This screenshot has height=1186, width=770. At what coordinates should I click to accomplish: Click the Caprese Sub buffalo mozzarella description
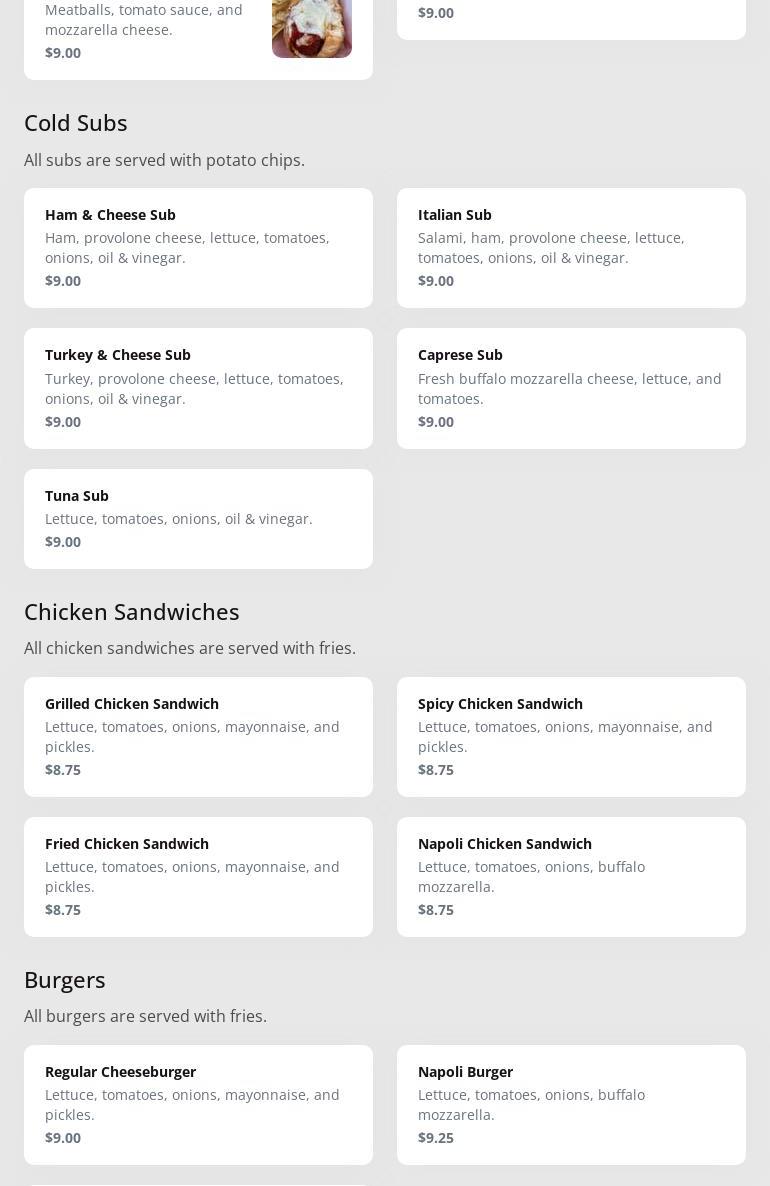tap(569, 388)
